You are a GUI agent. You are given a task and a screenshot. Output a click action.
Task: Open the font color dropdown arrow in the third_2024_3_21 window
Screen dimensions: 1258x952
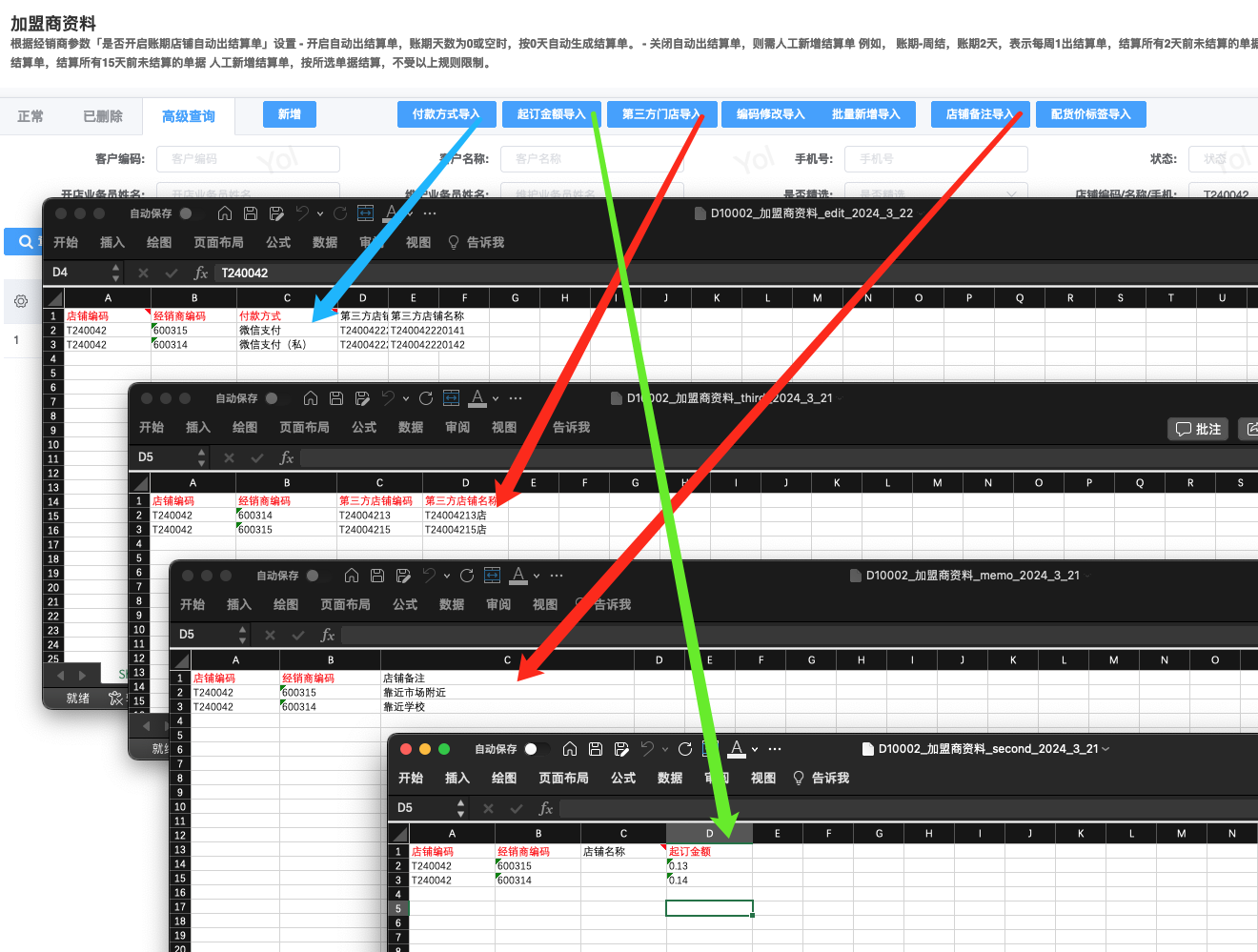tap(496, 398)
